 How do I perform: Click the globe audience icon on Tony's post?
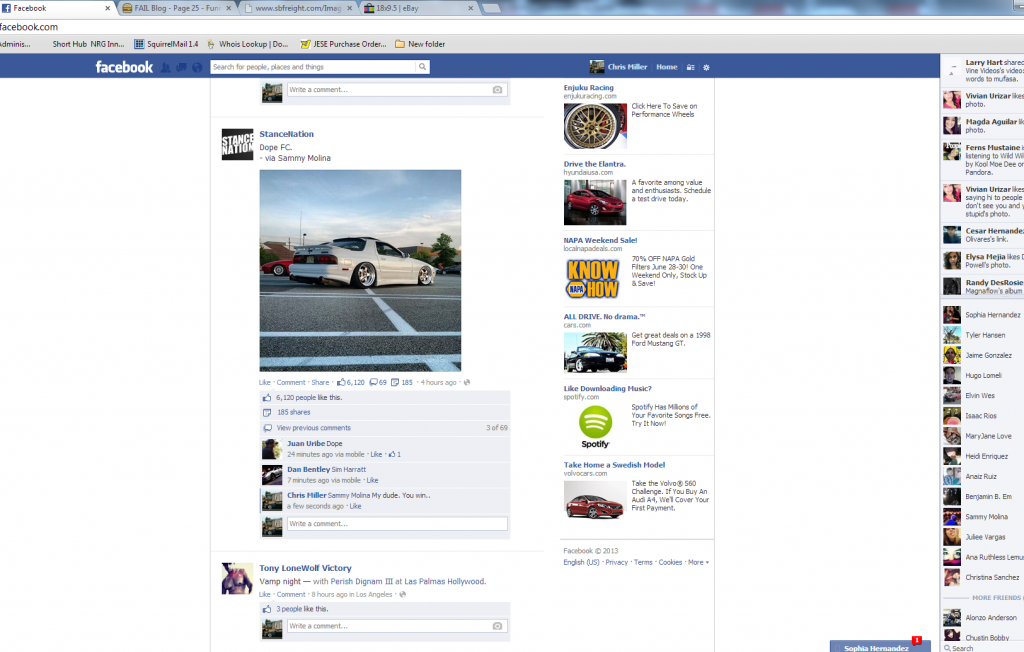coord(402,595)
